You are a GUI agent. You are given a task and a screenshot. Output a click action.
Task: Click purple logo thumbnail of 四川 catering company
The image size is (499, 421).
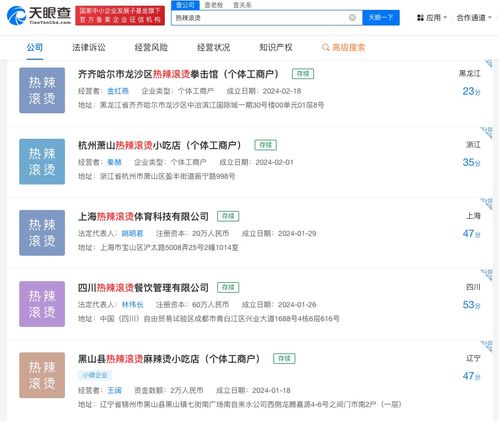42,304
